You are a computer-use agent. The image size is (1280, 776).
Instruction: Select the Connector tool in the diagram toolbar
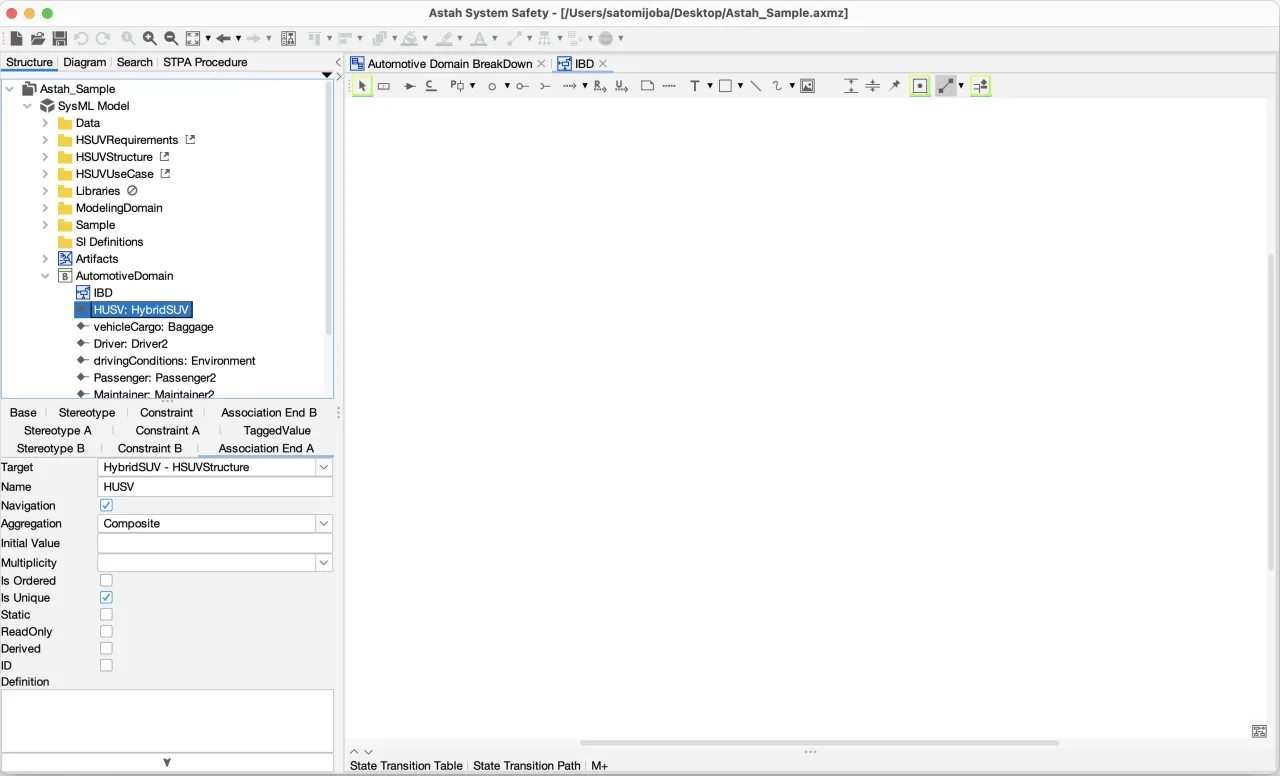coord(431,86)
